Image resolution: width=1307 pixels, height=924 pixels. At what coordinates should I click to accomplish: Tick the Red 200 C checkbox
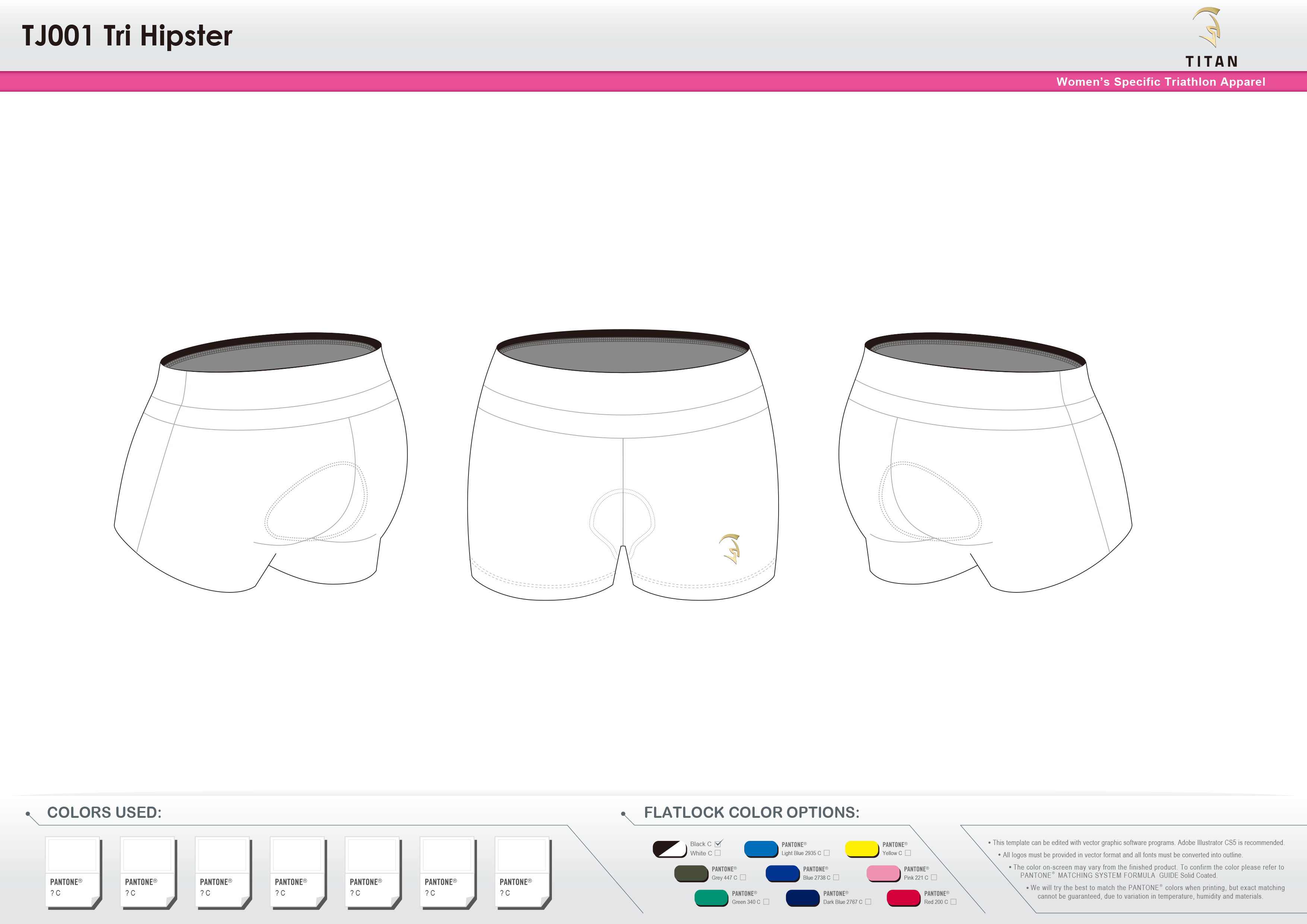click(x=953, y=902)
